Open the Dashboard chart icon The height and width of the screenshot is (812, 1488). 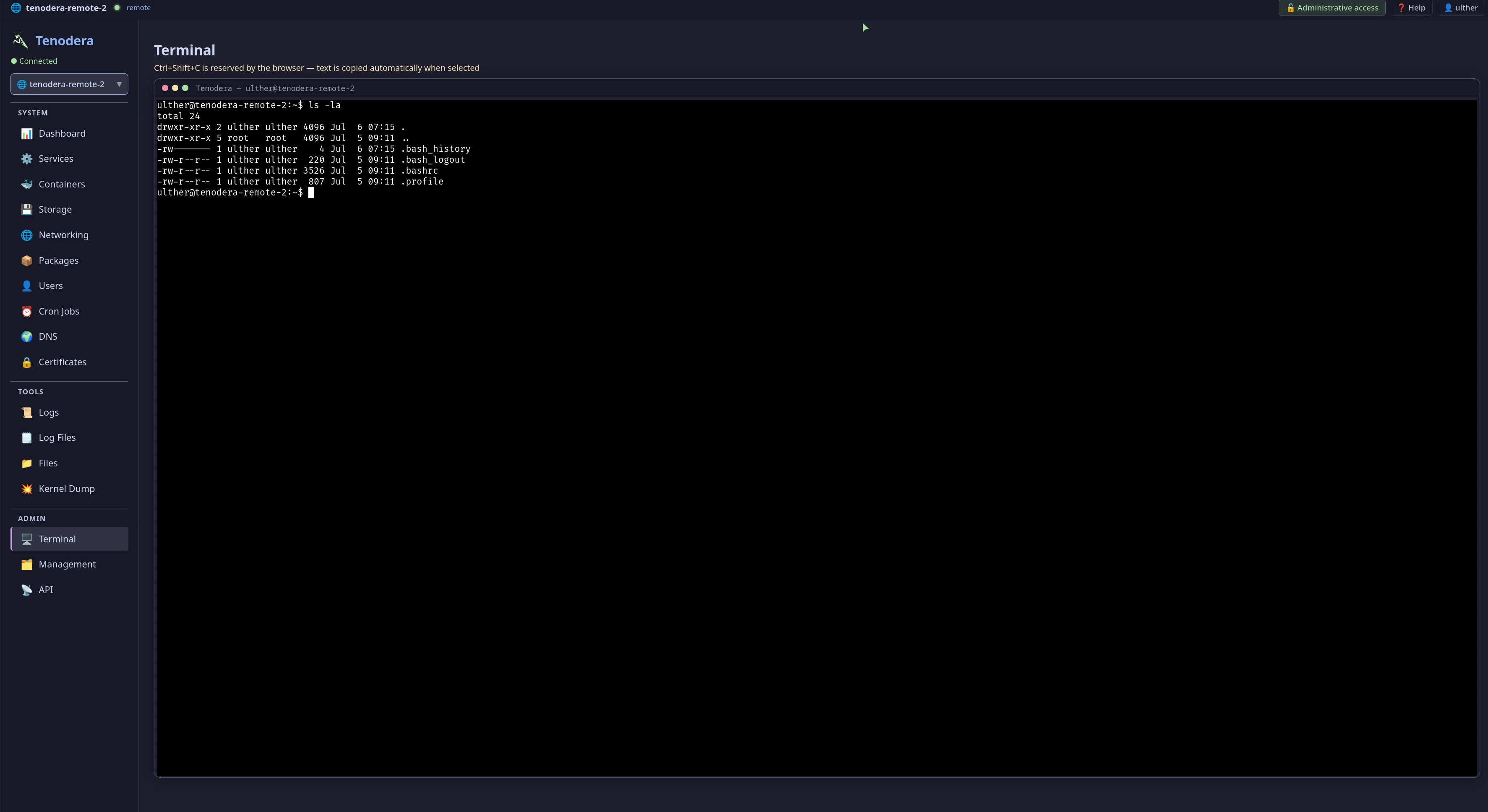[x=26, y=133]
